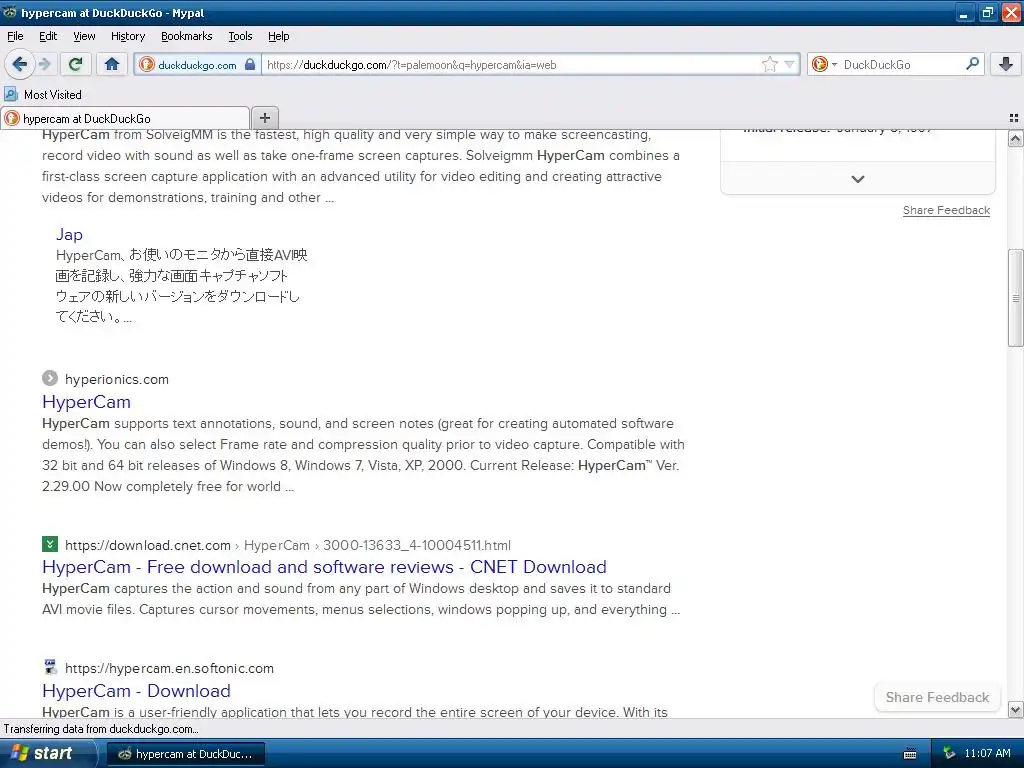The image size is (1024, 768).
Task: Open the Bookmarks menu
Action: 186,36
